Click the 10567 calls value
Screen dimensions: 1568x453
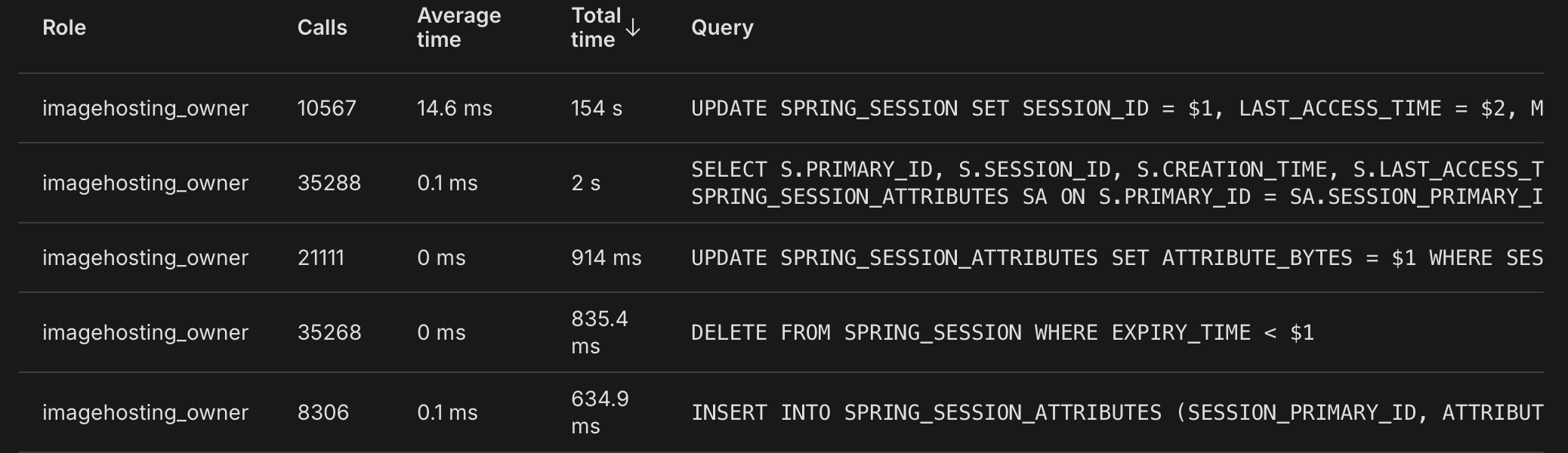pyautogui.click(x=327, y=108)
